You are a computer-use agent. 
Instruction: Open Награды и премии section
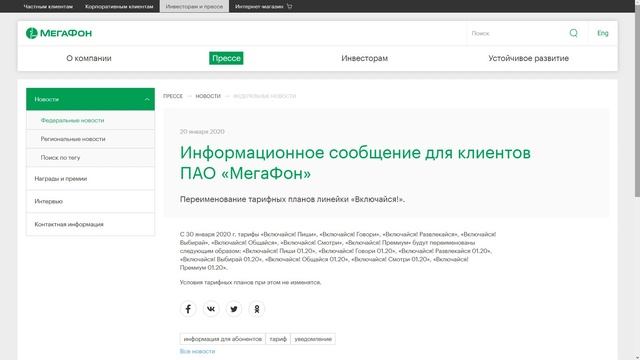(x=91, y=178)
